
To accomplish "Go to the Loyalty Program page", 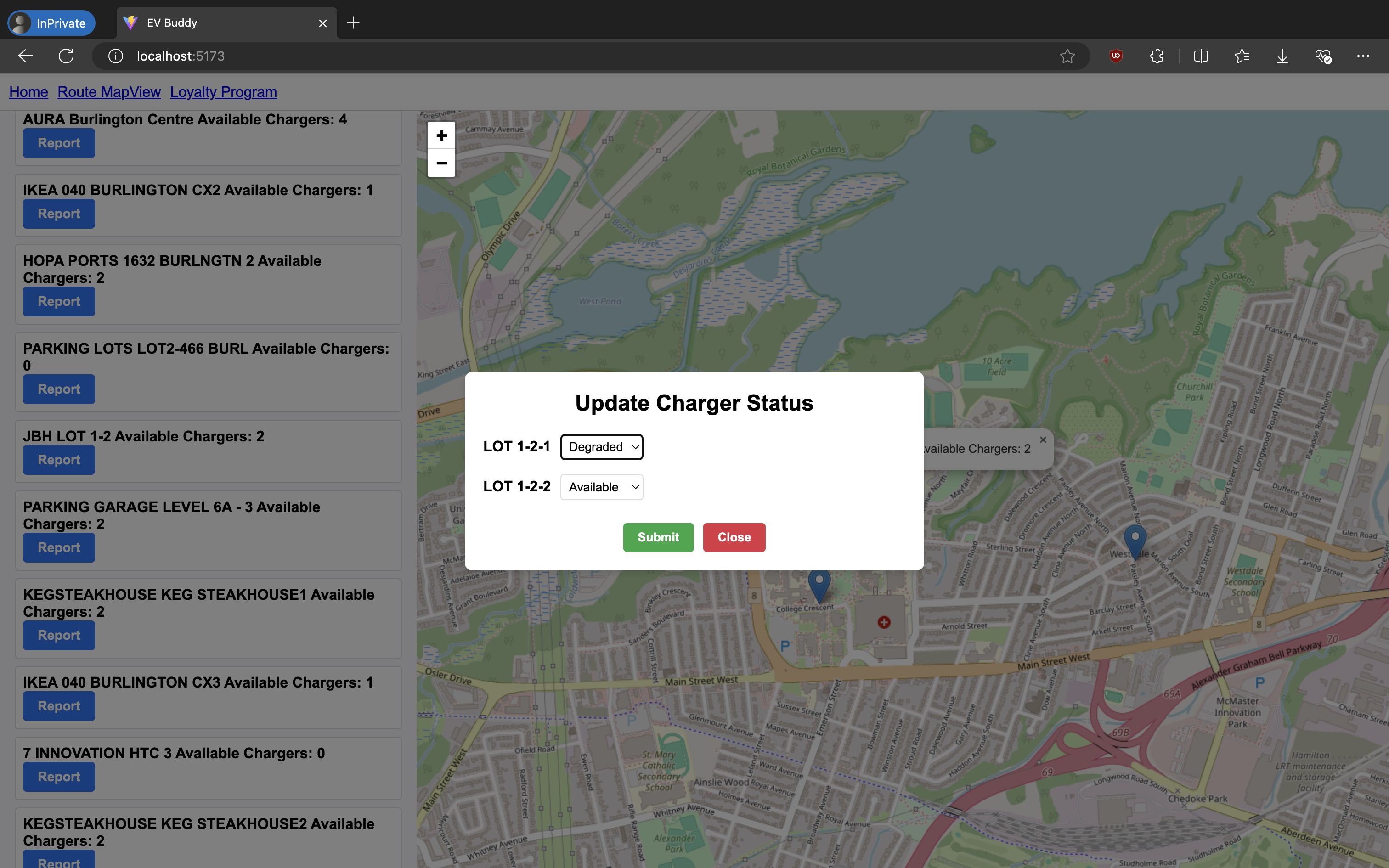I will [223, 92].
